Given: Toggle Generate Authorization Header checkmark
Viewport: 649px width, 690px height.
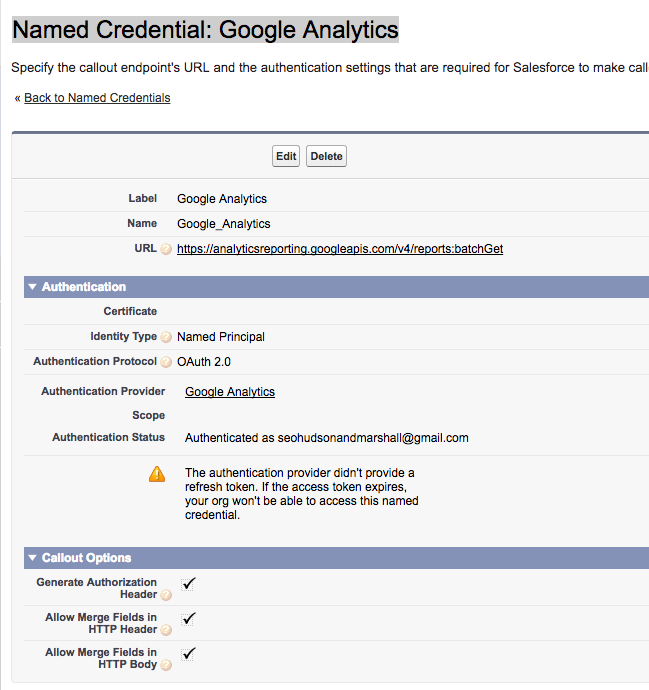Looking at the screenshot, I should click(x=189, y=583).
